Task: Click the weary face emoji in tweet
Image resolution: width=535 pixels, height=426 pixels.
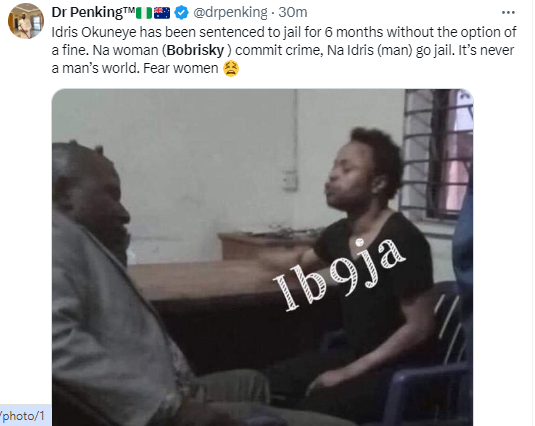Action: pos(231,69)
